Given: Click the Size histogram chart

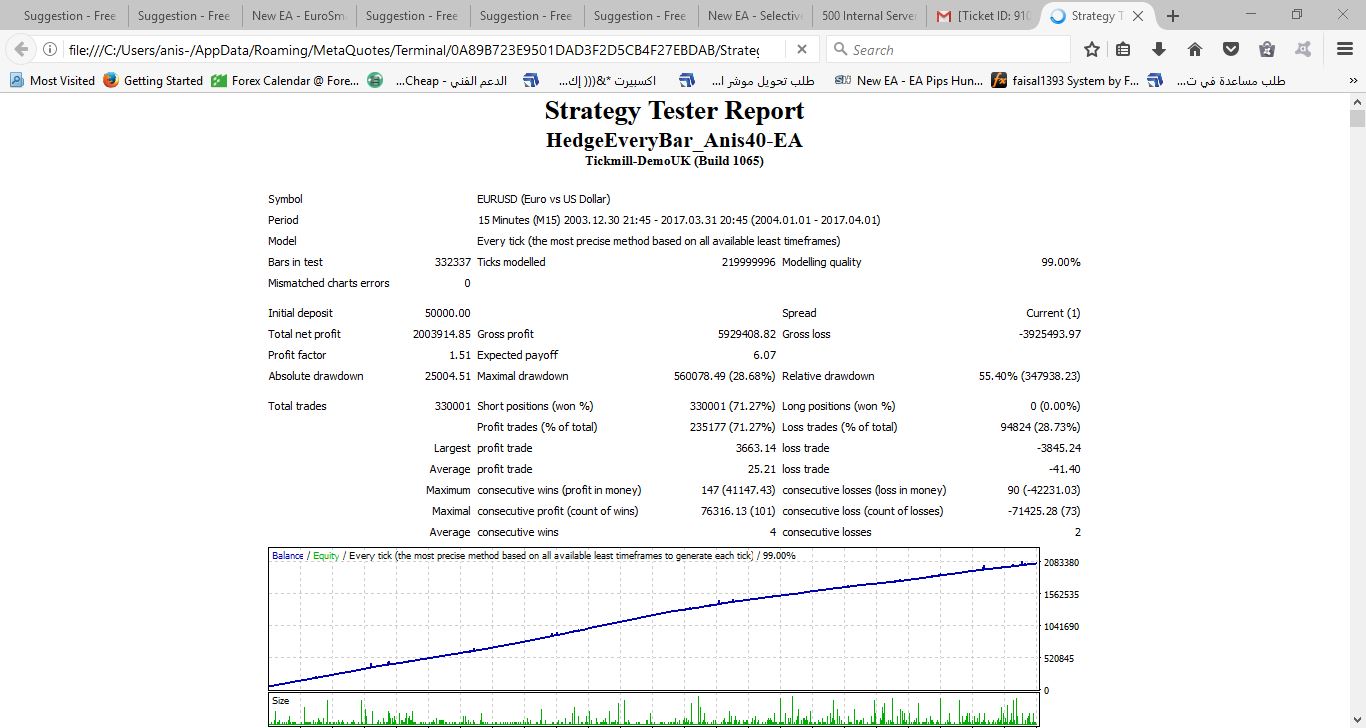Looking at the screenshot, I should (654, 709).
